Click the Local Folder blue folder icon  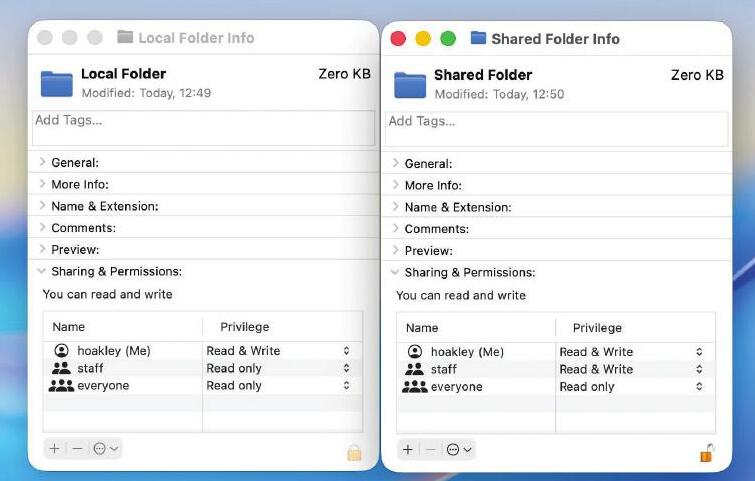(x=57, y=84)
